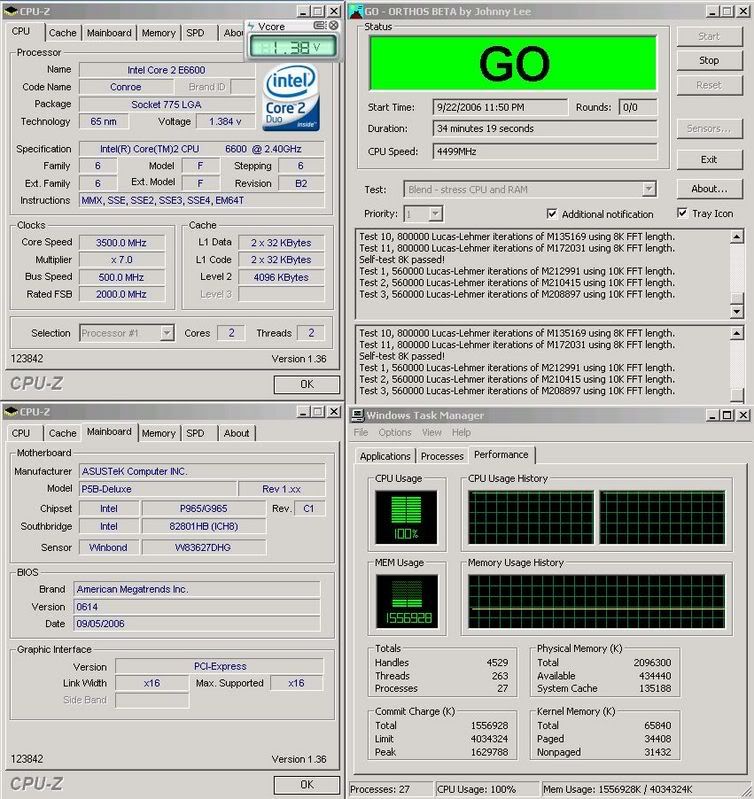
Task: Toggle the Additional notification checkbox
Action: pyautogui.click(x=552, y=214)
